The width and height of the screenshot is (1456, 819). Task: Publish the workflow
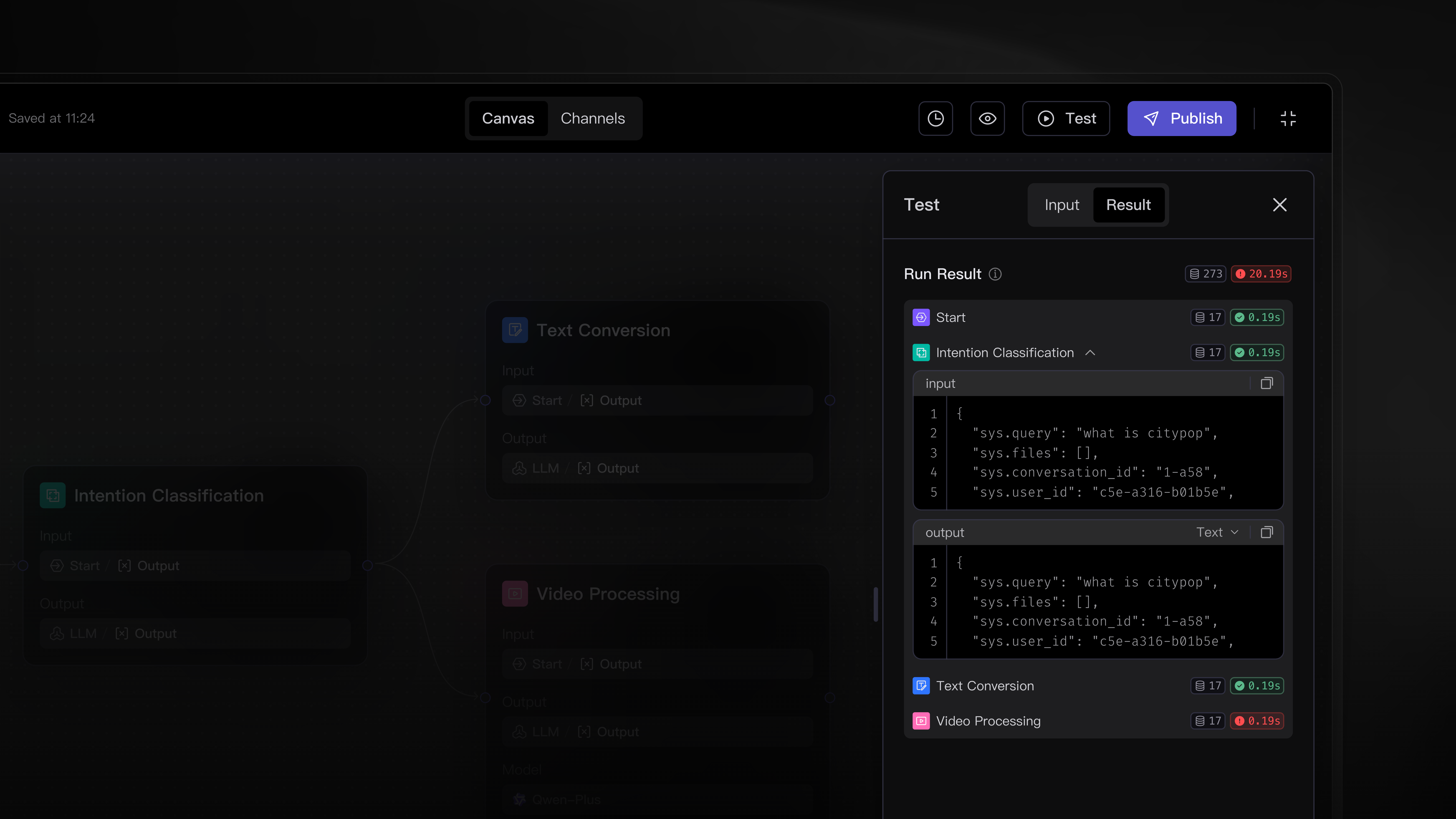pos(1182,119)
